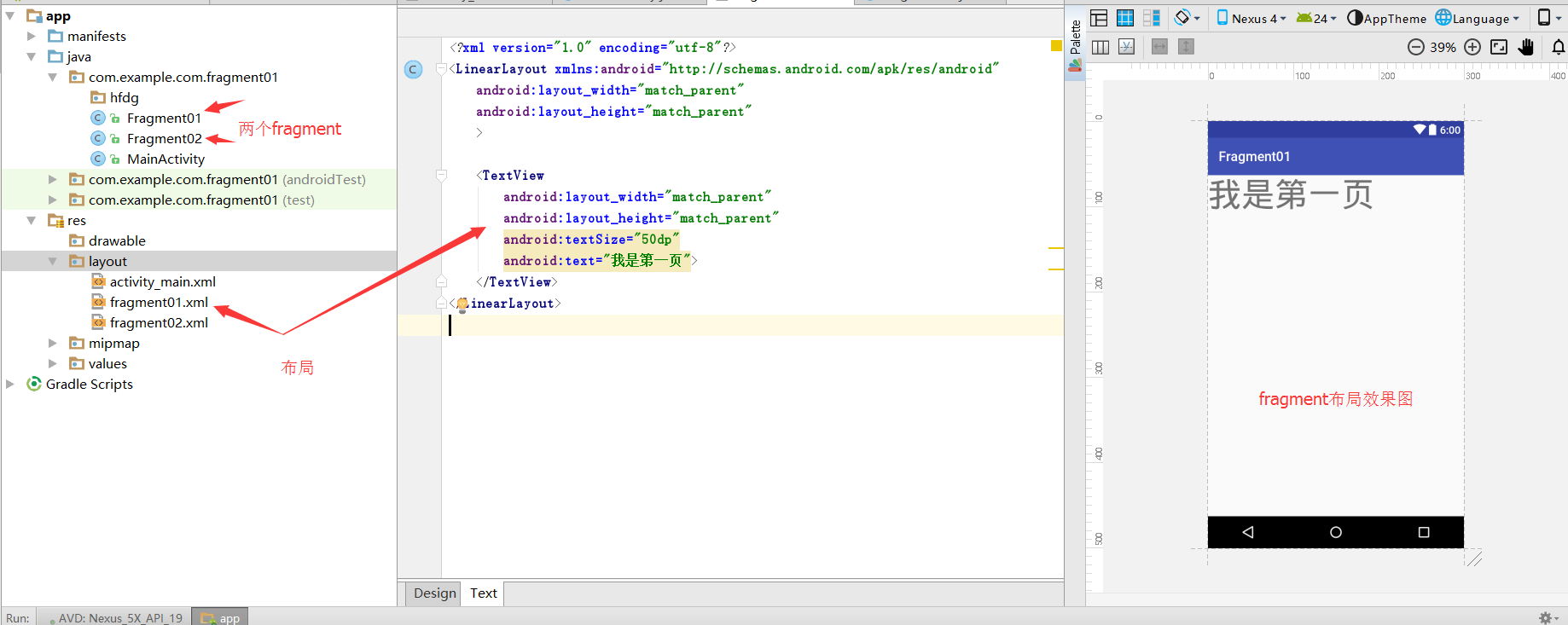Click the Home circle in preview
This screenshot has height=625, width=1568.
[x=1336, y=532]
